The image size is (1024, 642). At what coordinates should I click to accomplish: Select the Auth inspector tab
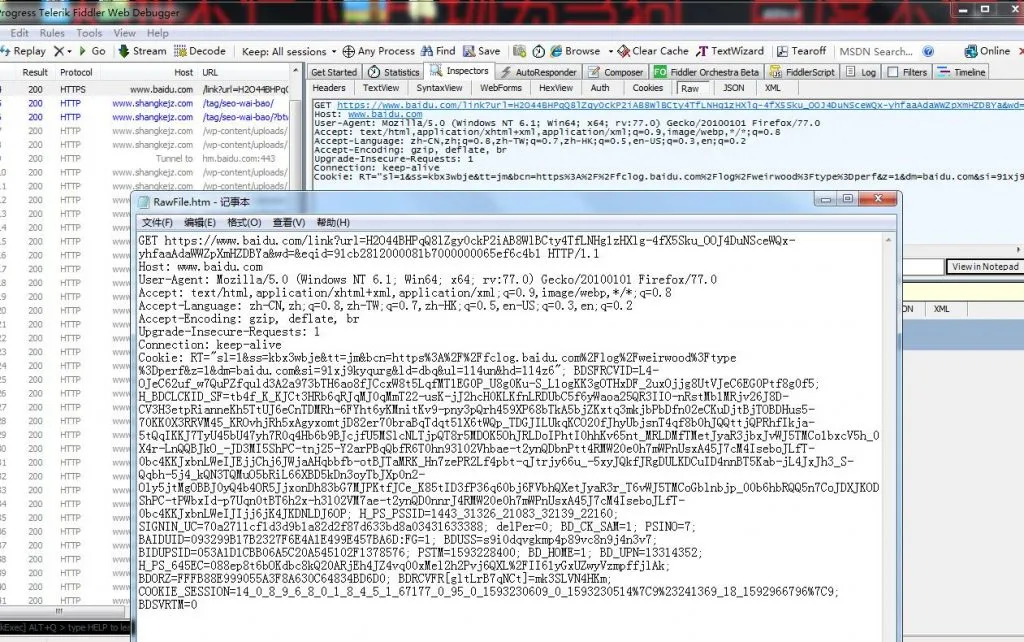point(600,88)
